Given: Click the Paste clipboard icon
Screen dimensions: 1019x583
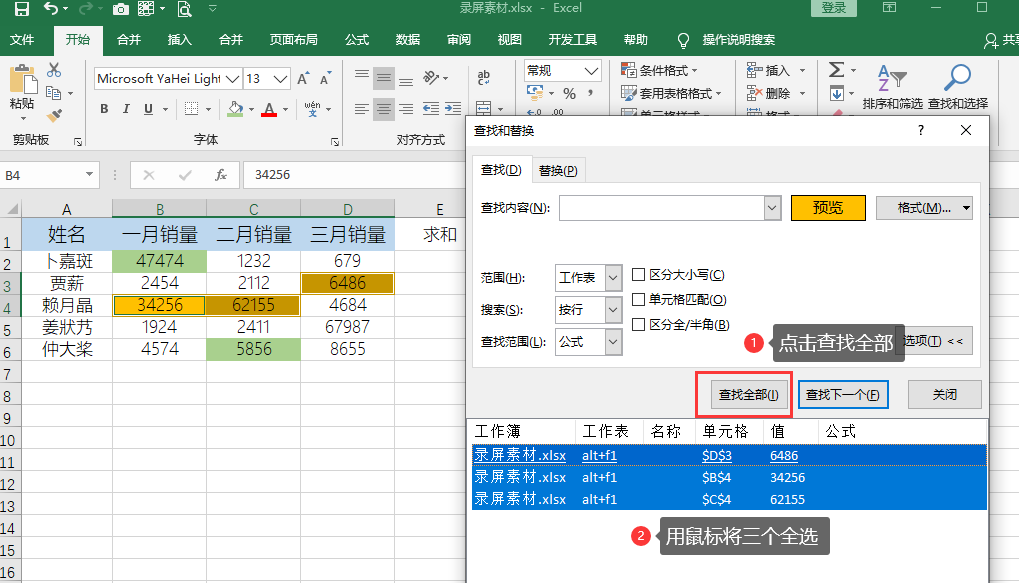Looking at the screenshot, I should pyautogui.click(x=23, y=81).
